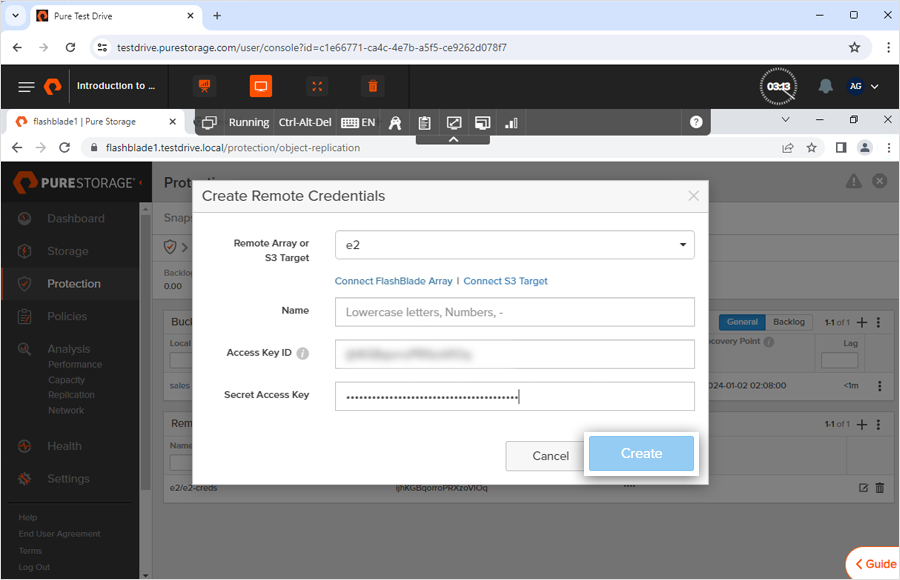Focus the Name input field
The image size is (900, 580).
click(x=514, y=312)
